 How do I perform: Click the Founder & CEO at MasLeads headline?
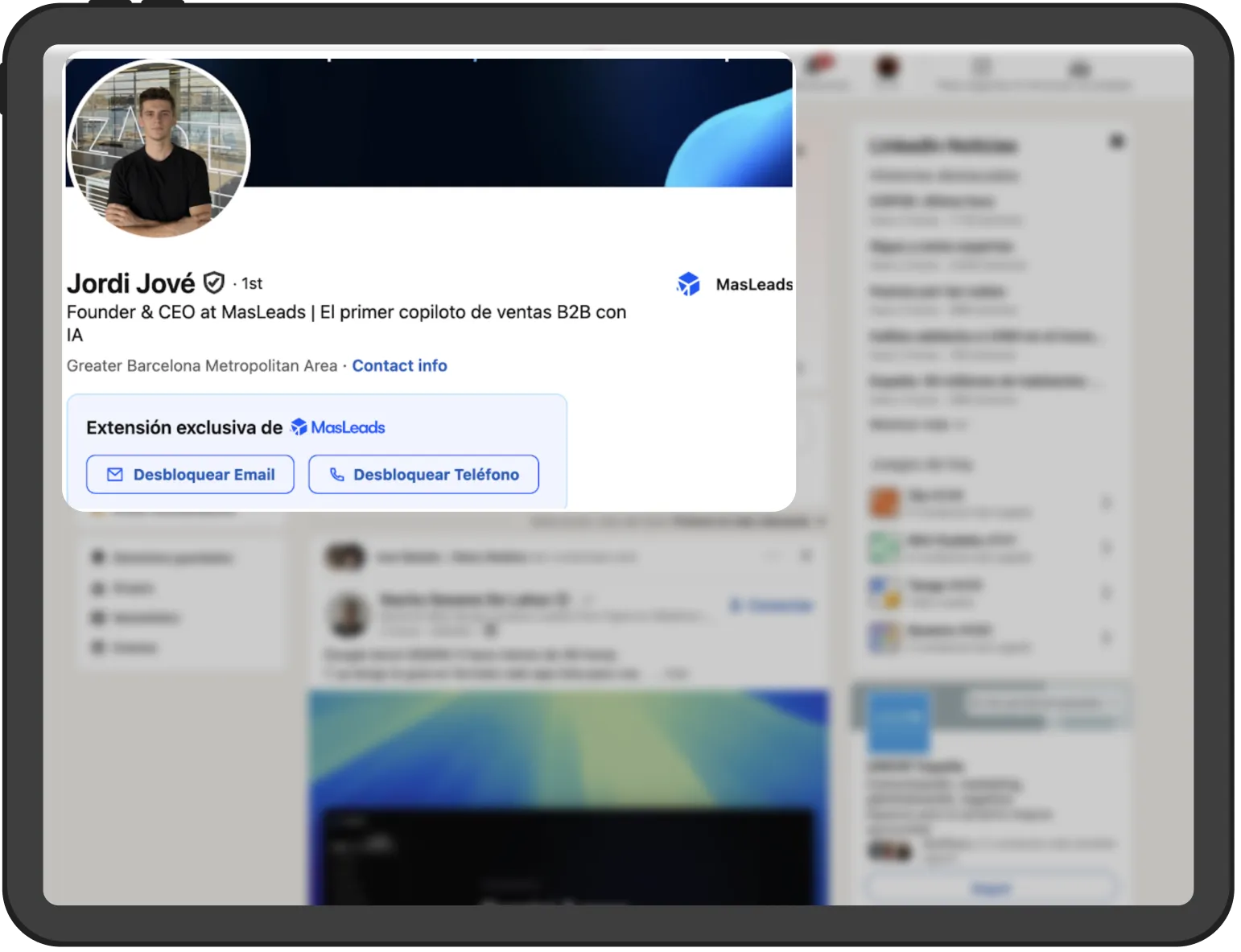pyautogui.click(x=346, y=323)
